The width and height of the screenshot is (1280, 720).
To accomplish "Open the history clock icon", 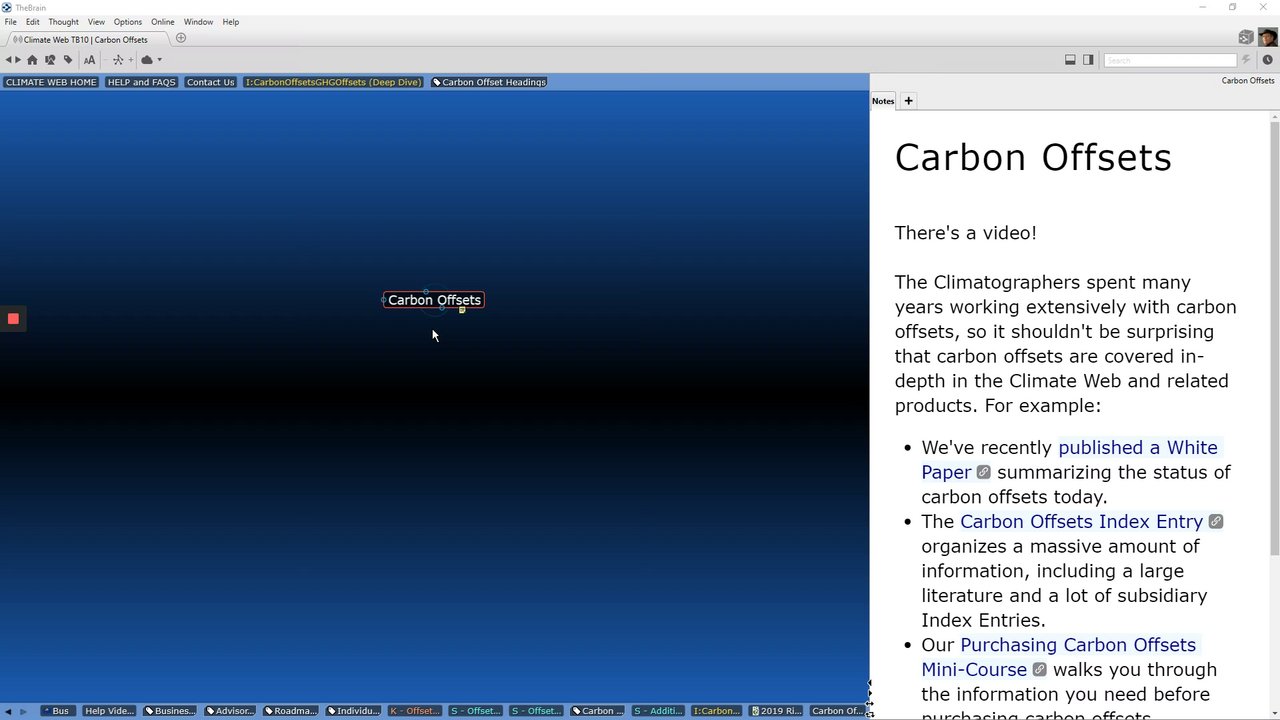I will point(1267,60).
